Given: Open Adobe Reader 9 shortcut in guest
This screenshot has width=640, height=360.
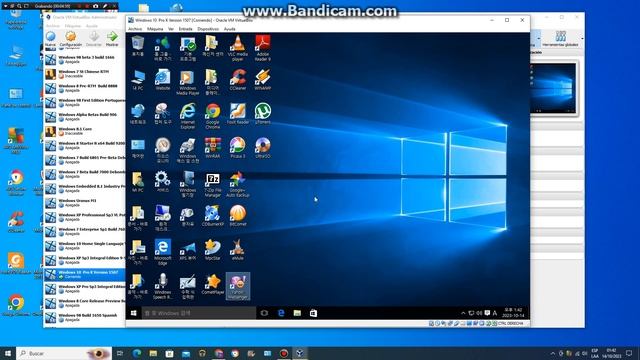Looking at the screenshot, I should [x=262, y=48].
